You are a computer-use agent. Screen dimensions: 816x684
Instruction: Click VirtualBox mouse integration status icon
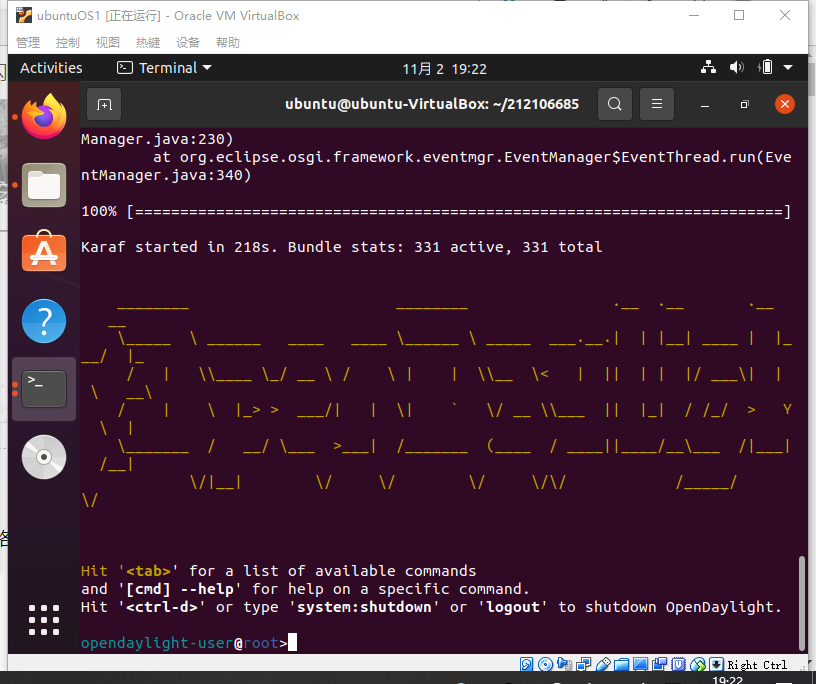pos(698,664)
